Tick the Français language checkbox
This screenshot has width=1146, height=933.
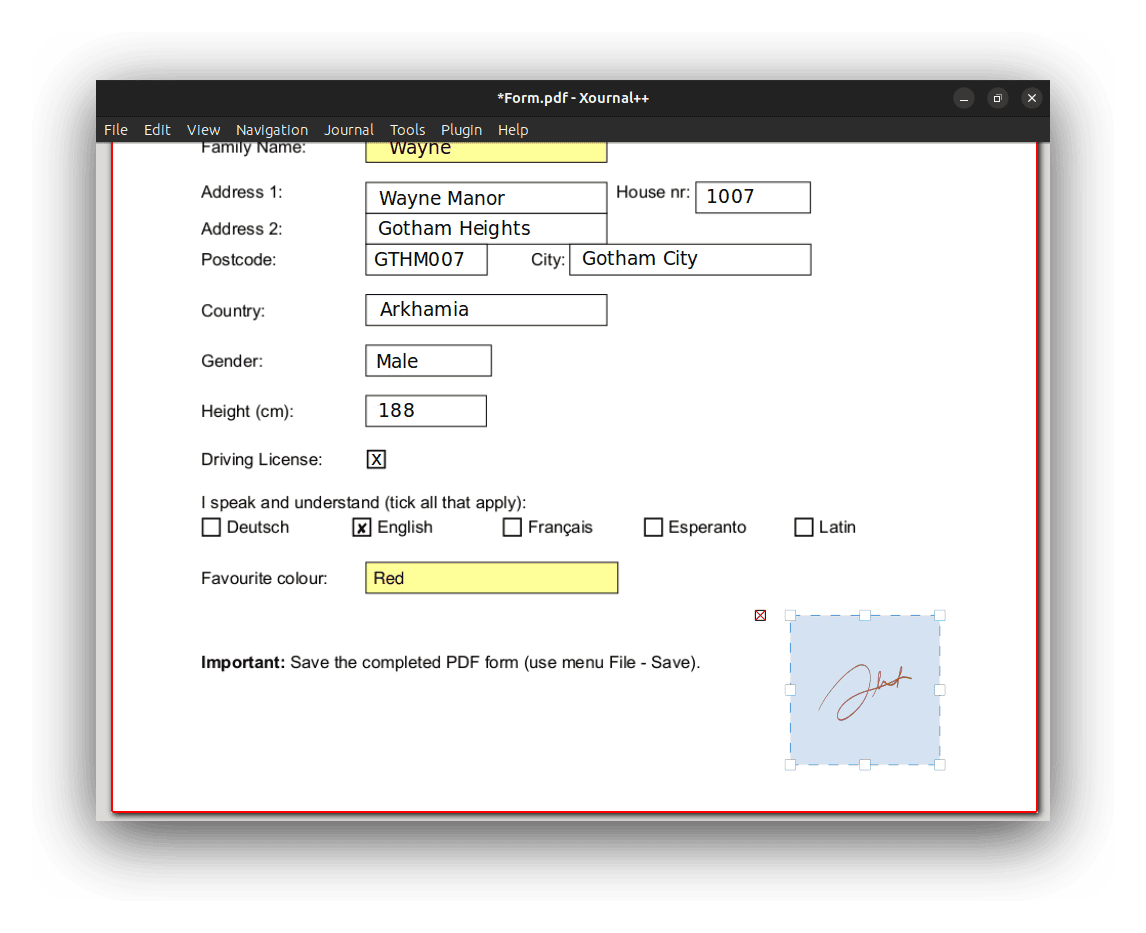tap(512, 528)
